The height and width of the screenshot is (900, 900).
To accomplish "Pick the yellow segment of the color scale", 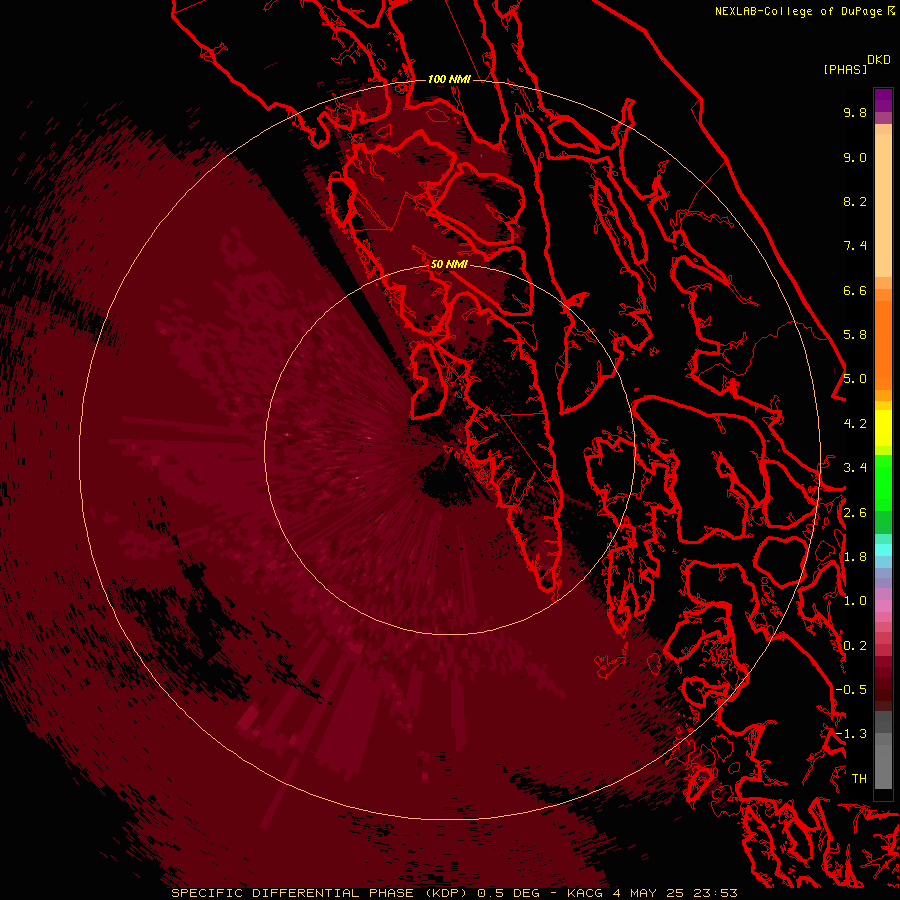I will tap(883, 428).
